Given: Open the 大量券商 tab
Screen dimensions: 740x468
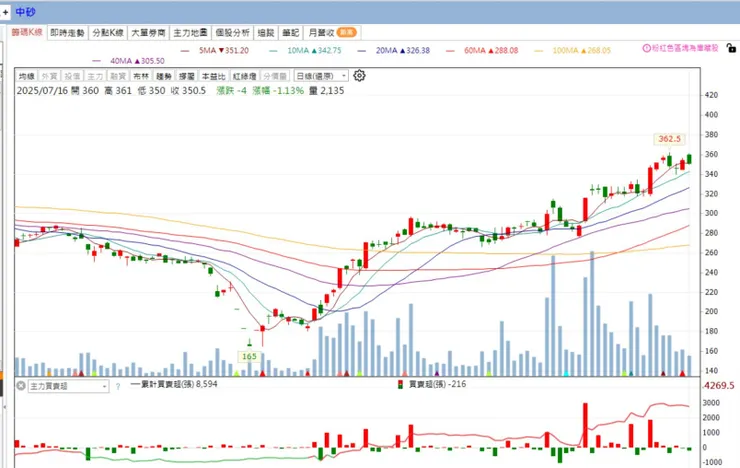Looking at the screenshot, I should [x=148, y=33].
